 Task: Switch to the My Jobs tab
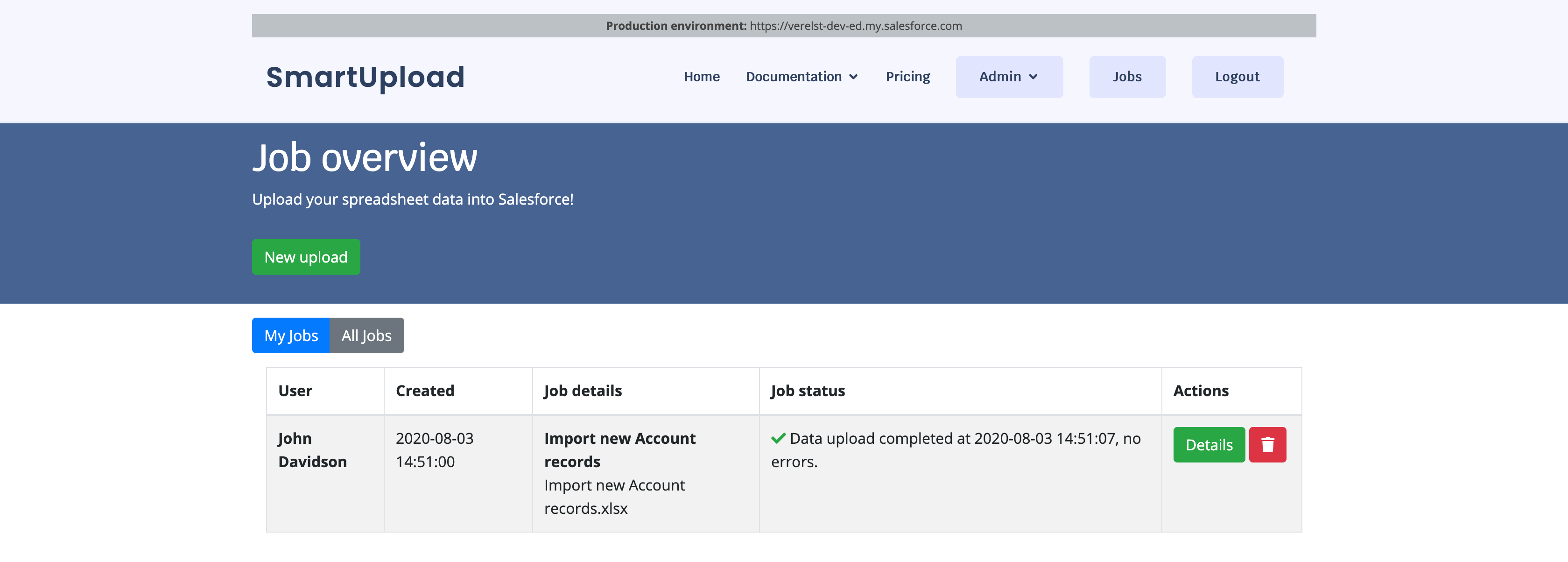coord(291,335)
